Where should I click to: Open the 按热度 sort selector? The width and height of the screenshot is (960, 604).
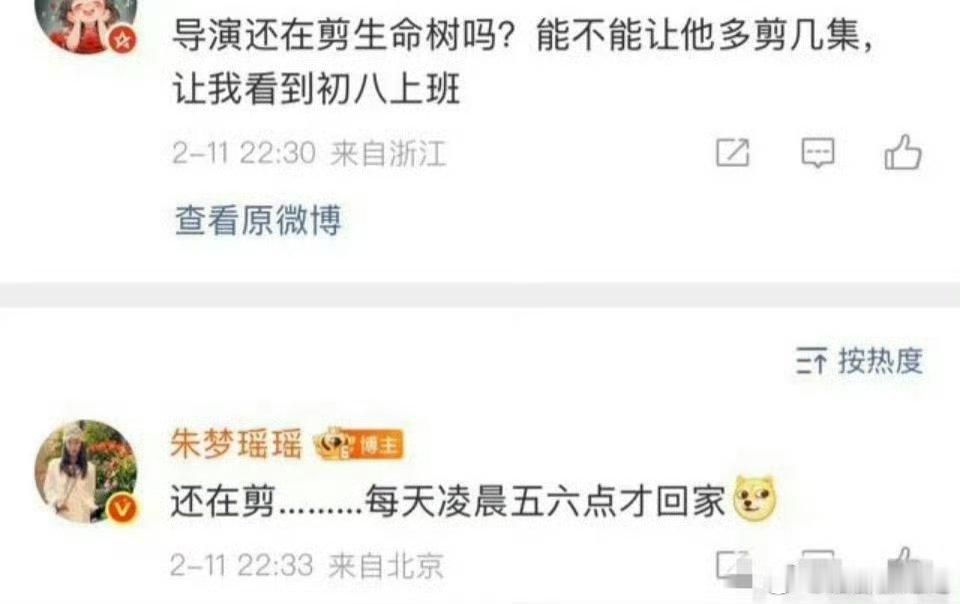[x=860, y=360]
